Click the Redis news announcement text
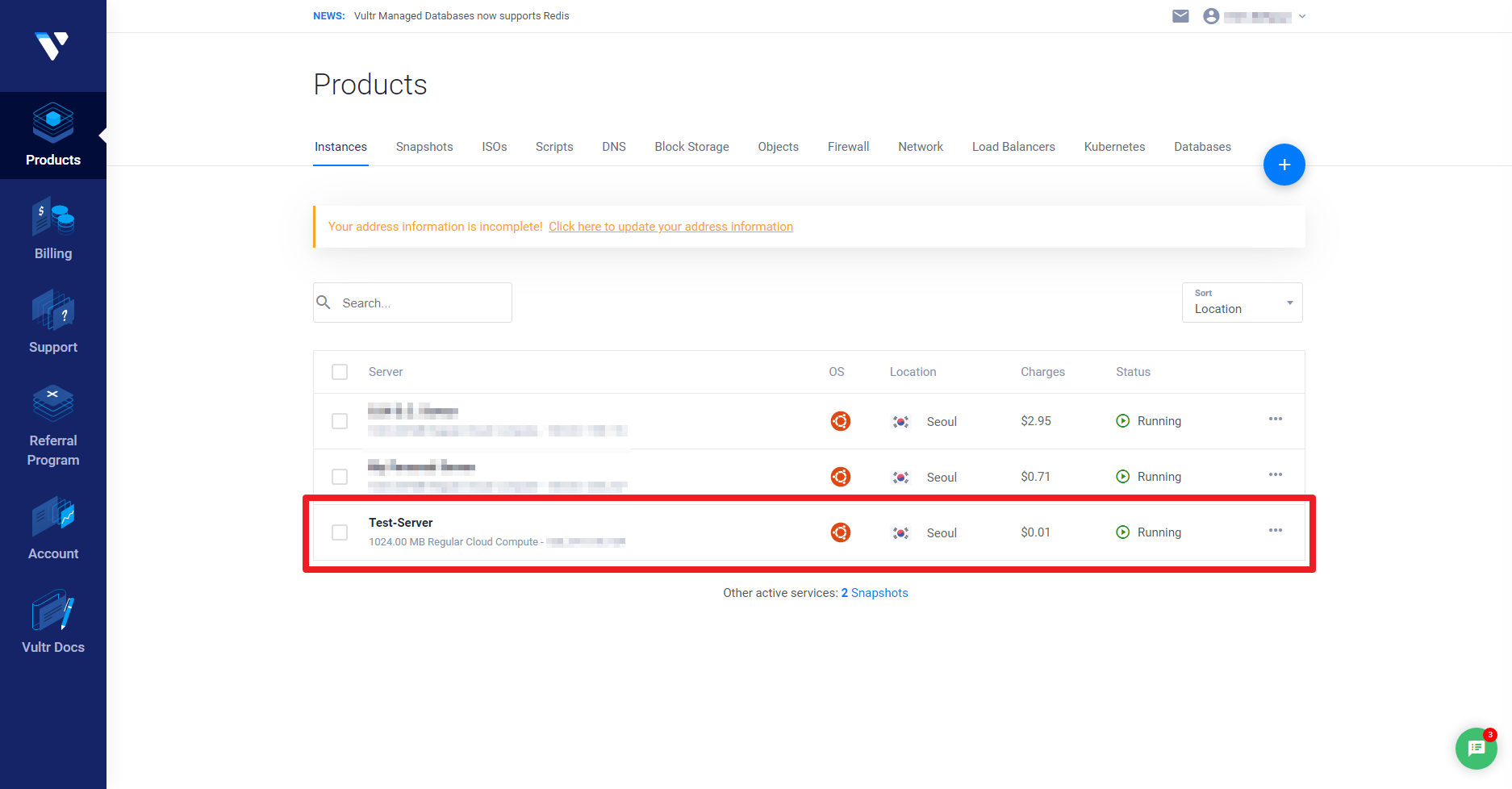 [462, 16]
